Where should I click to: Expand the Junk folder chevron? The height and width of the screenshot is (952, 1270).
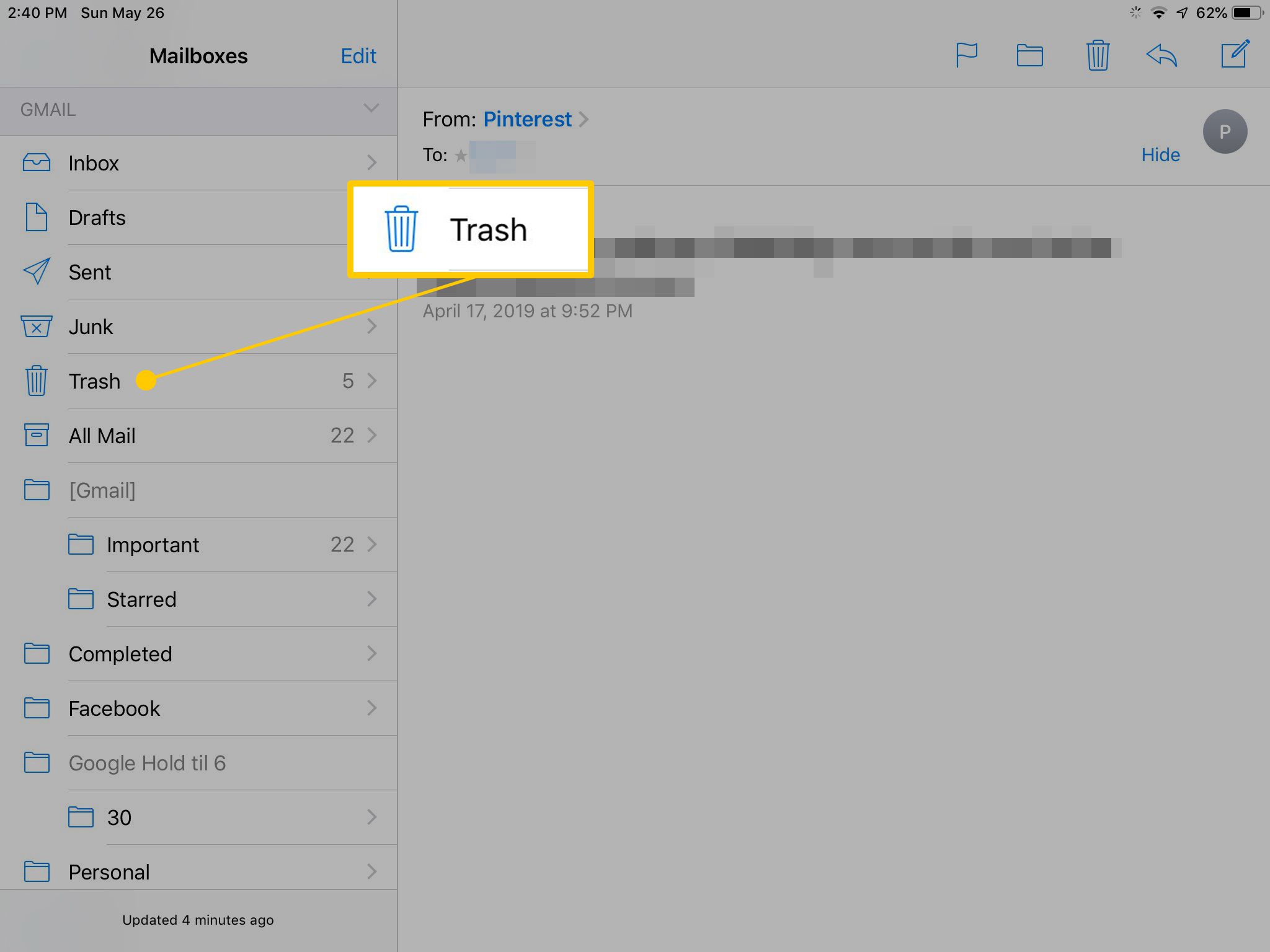[x=371, y=326]
